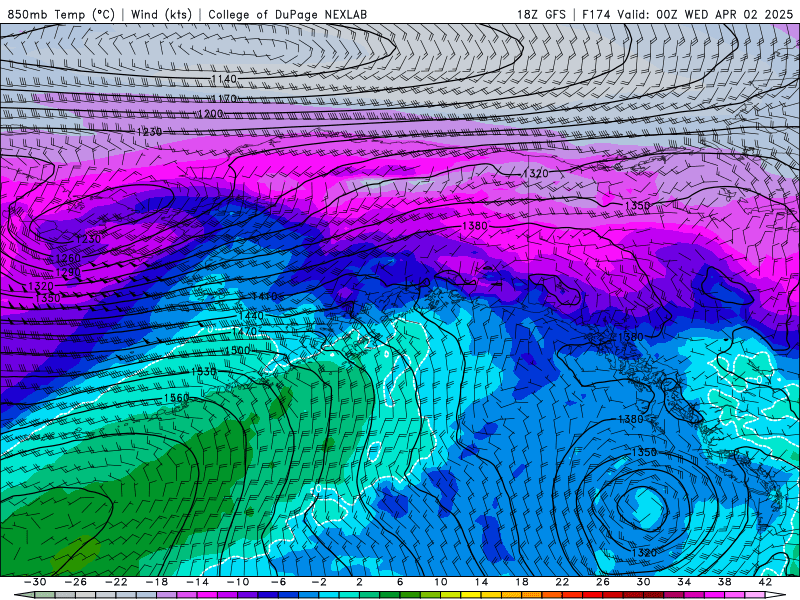
Task: Click the 1260 height contour label
Action: (68, 258)
